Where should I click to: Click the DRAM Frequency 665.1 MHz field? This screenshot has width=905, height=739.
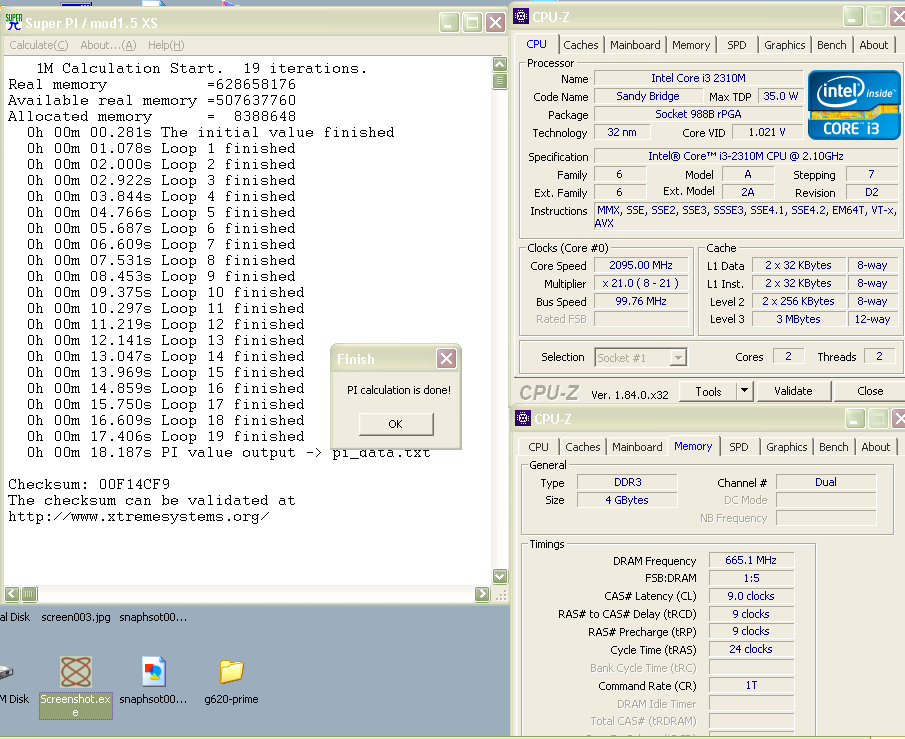pos(751,560)
